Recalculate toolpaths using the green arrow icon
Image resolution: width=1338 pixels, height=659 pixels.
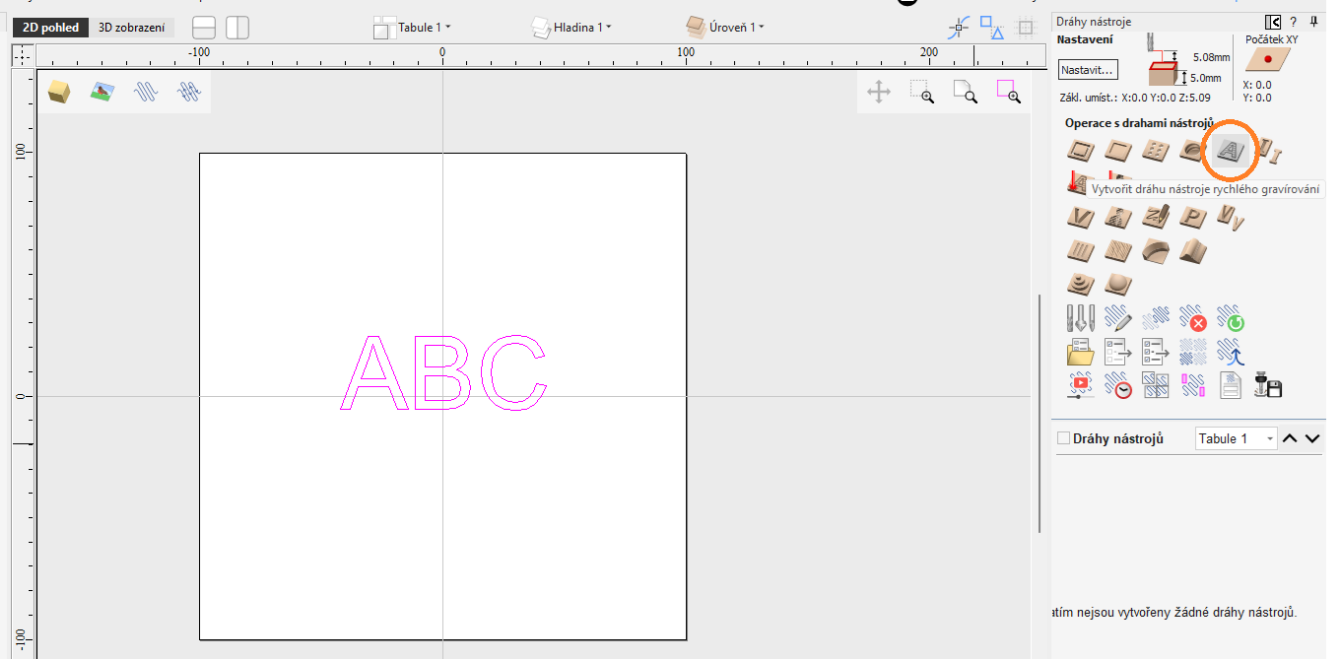coord(1231,320)
